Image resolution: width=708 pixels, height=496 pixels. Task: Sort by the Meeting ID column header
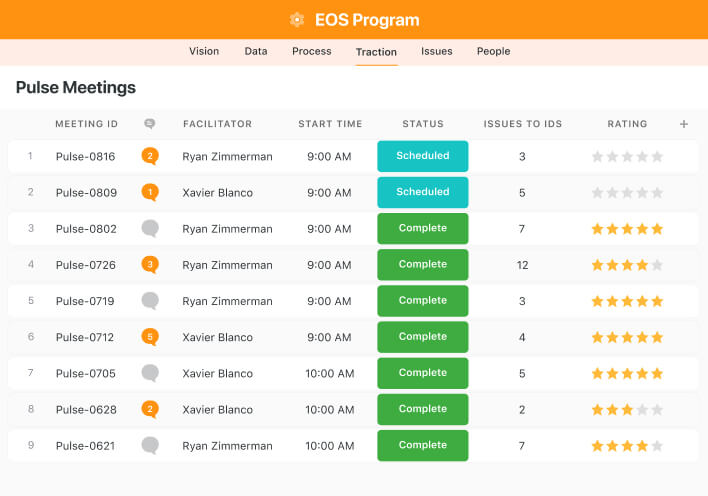pyautogui.click(x=86, y=124)
